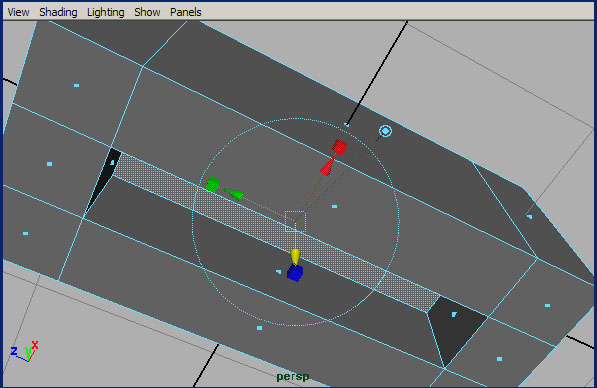Open the Panels menu
The height and width of the screenshot is (388, 597).
pos(185,12)
